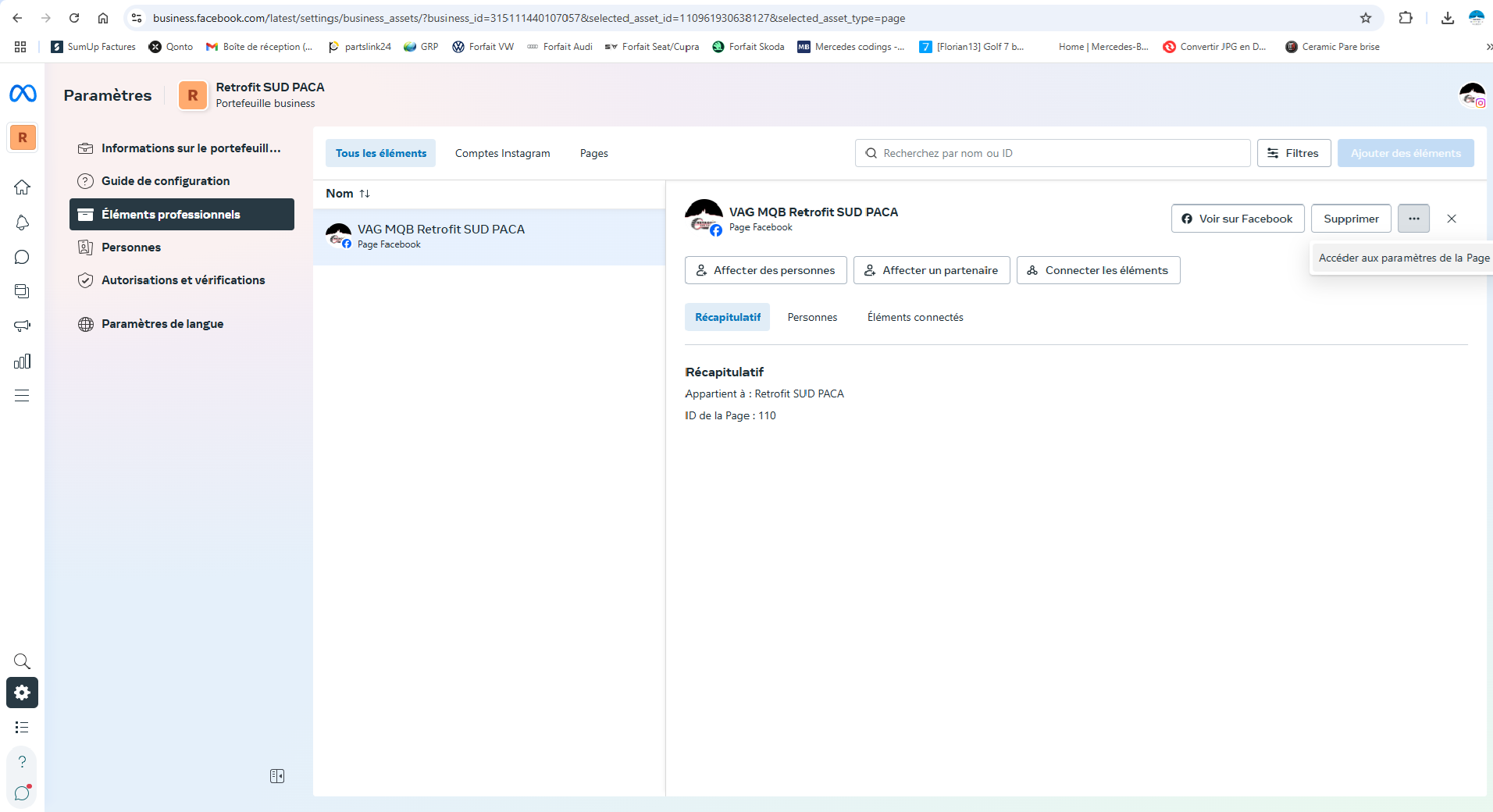The width and height of the screenshot is (1493, 812).
Task: Open the Personnes tab in asset details
Action: pyautogui.click(x=812, y=317)
